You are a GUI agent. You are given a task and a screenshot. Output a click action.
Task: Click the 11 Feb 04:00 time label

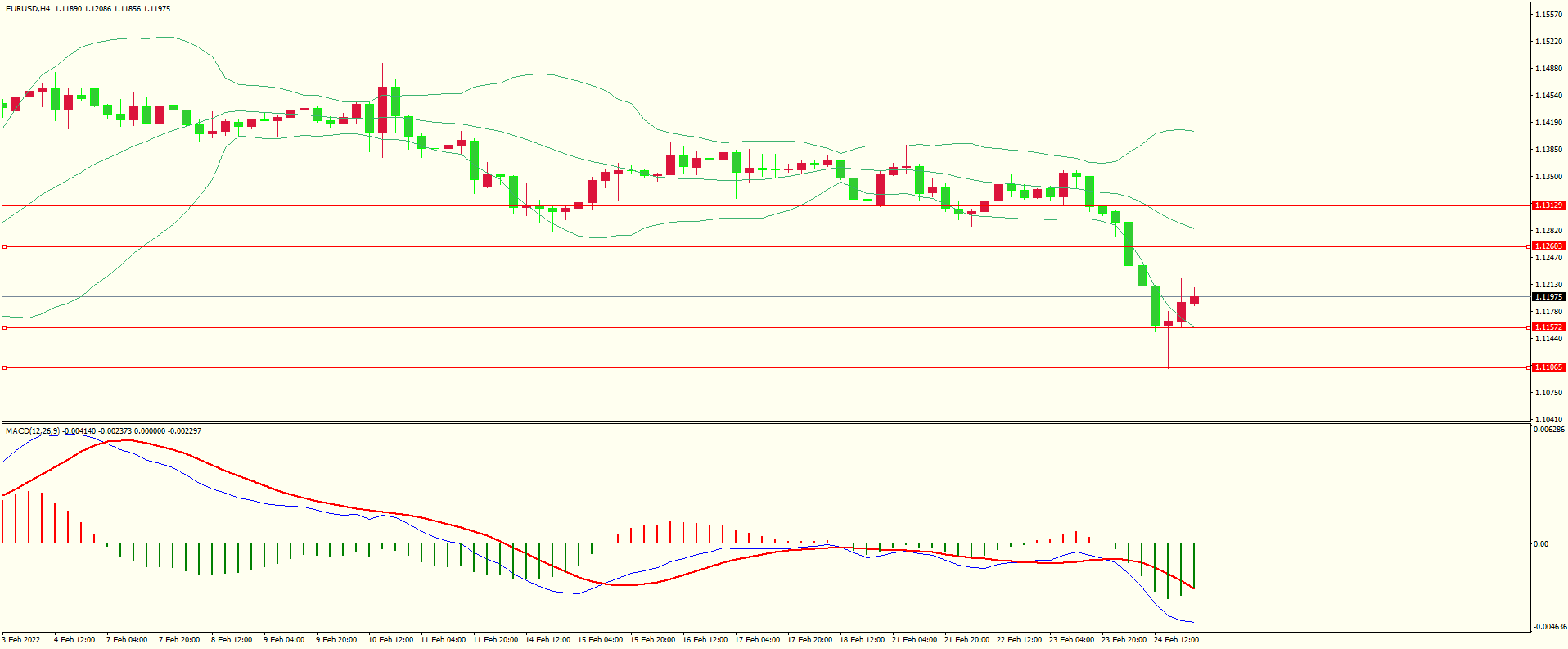tap(443, 640)
